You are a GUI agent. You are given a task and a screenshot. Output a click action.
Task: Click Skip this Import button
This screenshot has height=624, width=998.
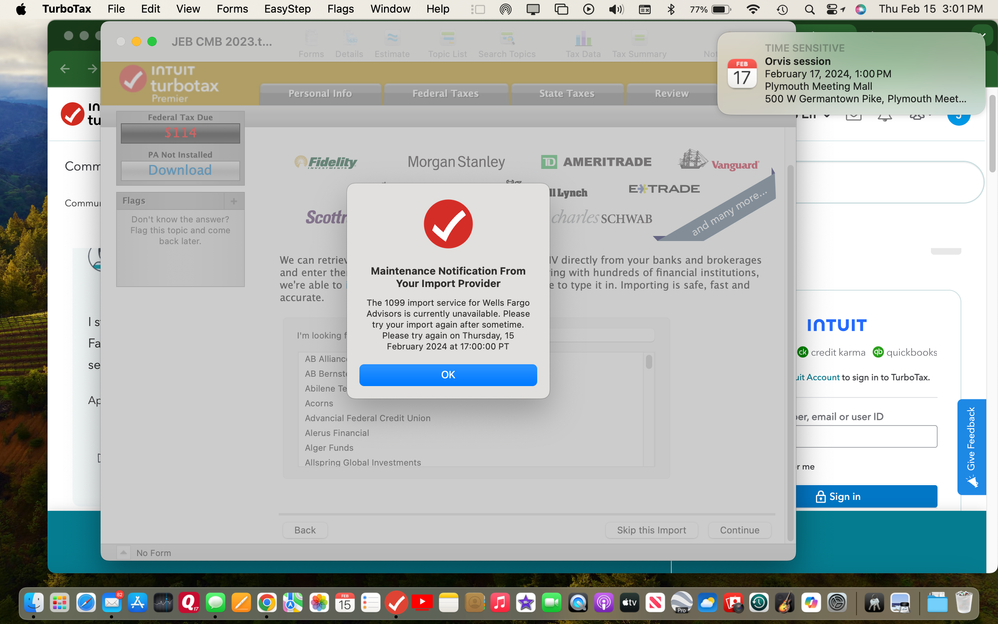pos(651,530)
